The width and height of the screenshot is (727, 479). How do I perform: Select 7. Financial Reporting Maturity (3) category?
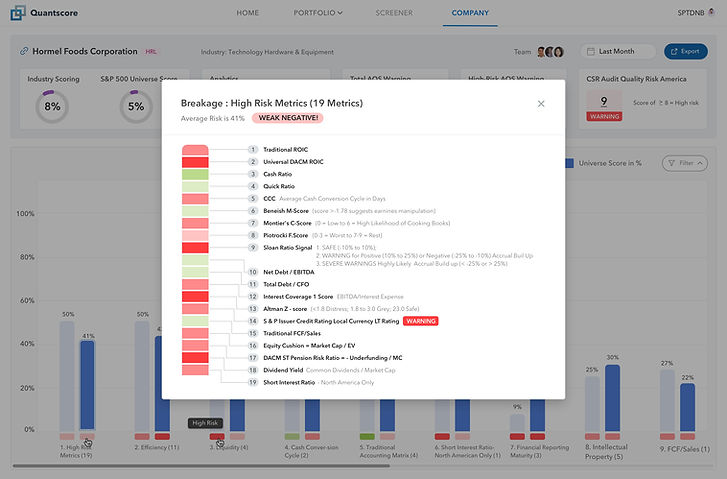click(539, 451)
